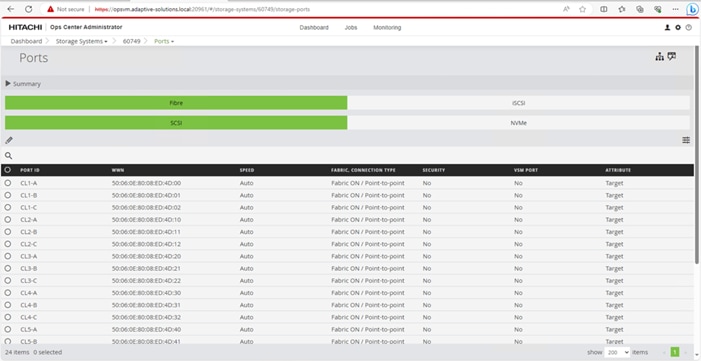Click the ports search input field
Viewport: 701px width, 361px height.
[353, 156]
